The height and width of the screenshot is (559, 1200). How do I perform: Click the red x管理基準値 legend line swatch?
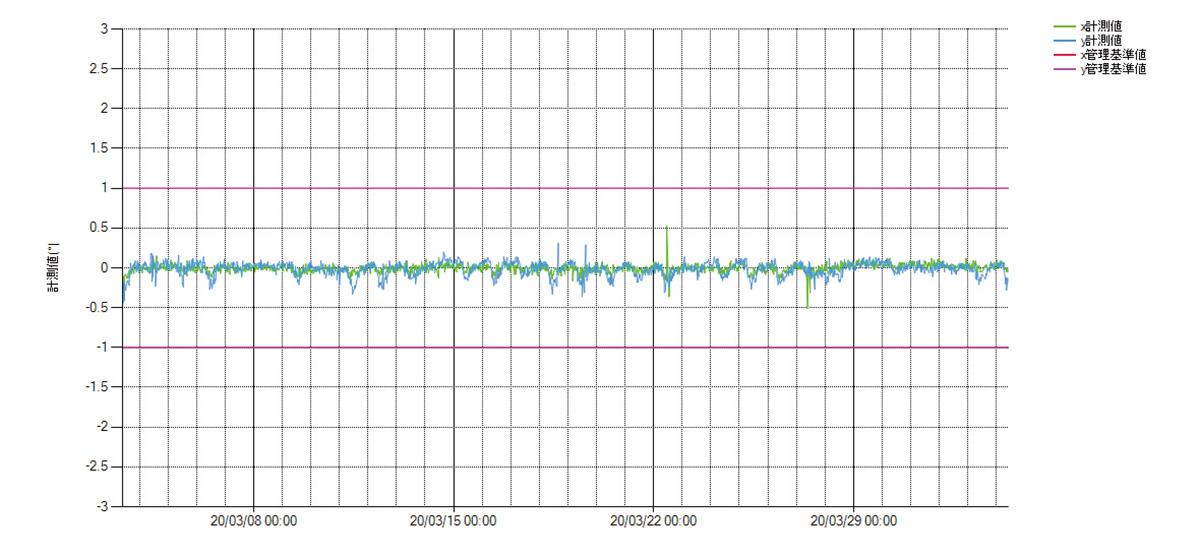click(x=1064, y=55)
